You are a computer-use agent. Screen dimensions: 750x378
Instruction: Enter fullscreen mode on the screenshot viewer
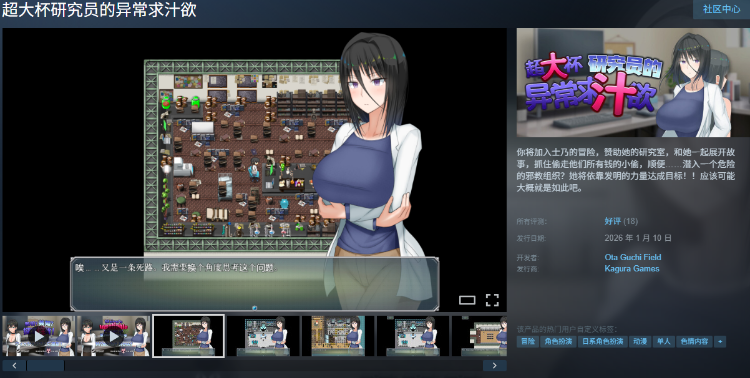pos(492,300)
